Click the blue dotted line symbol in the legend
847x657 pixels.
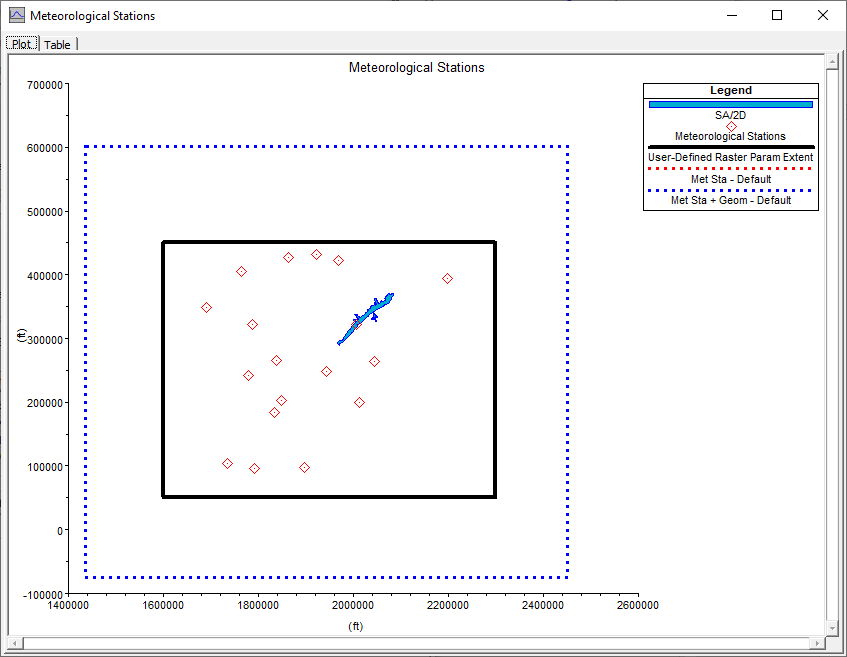point(731,190)
